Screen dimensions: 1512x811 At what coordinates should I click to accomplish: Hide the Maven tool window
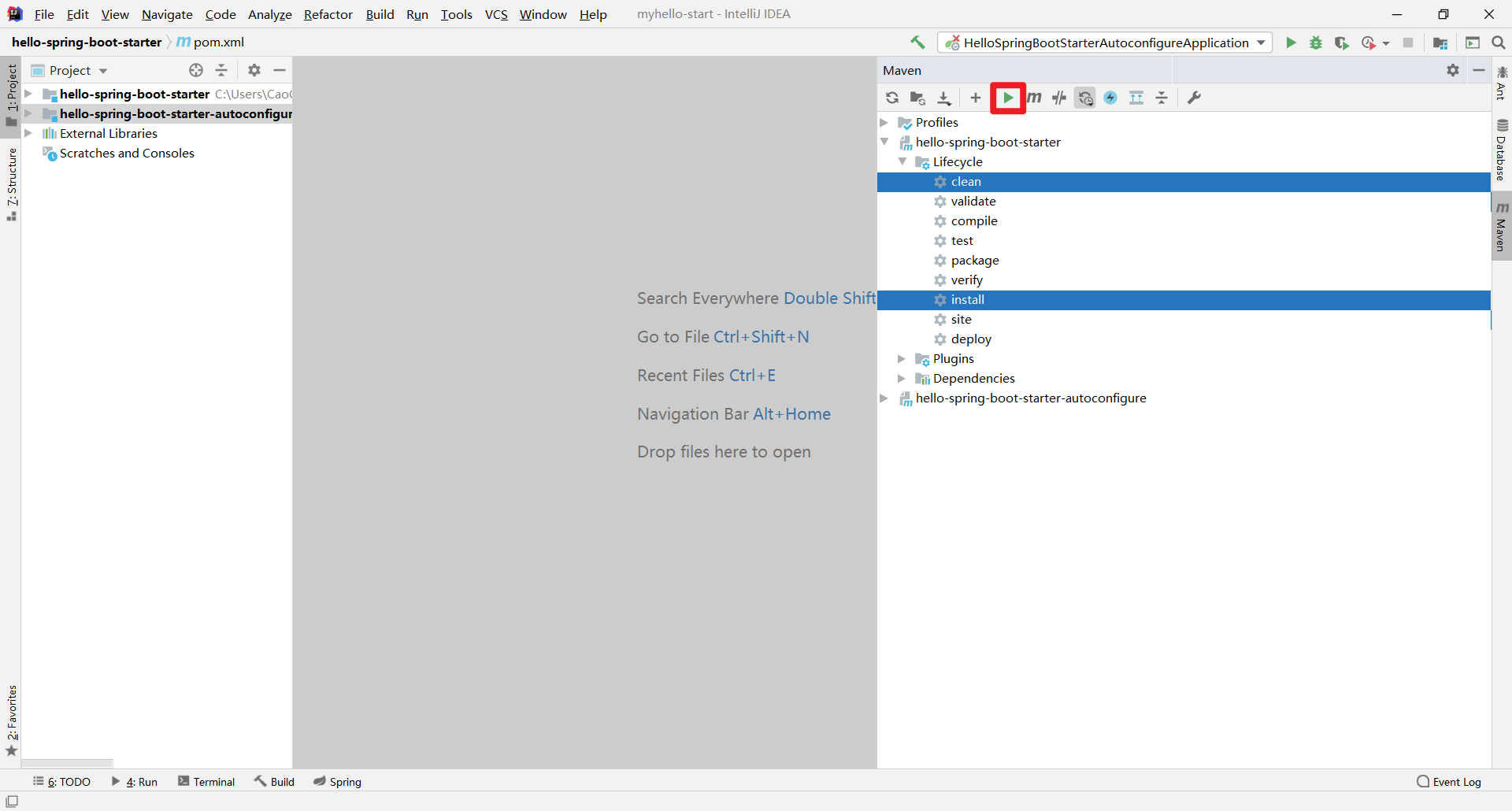(x=1479, y=70)
